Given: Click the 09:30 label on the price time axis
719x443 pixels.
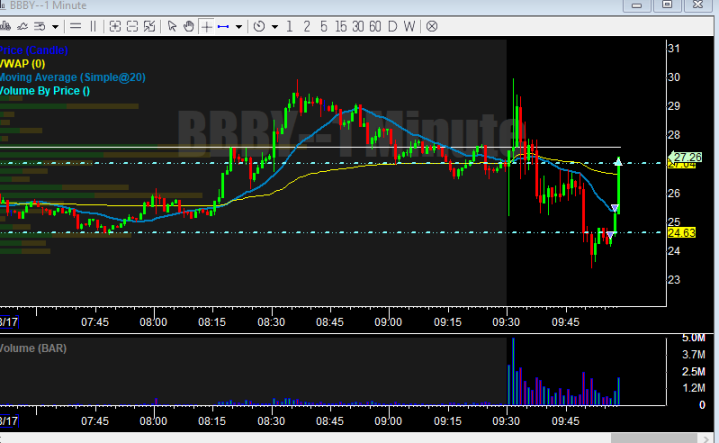Looking at the screenshot, I should pyautogui.click(x=506, y=322).
